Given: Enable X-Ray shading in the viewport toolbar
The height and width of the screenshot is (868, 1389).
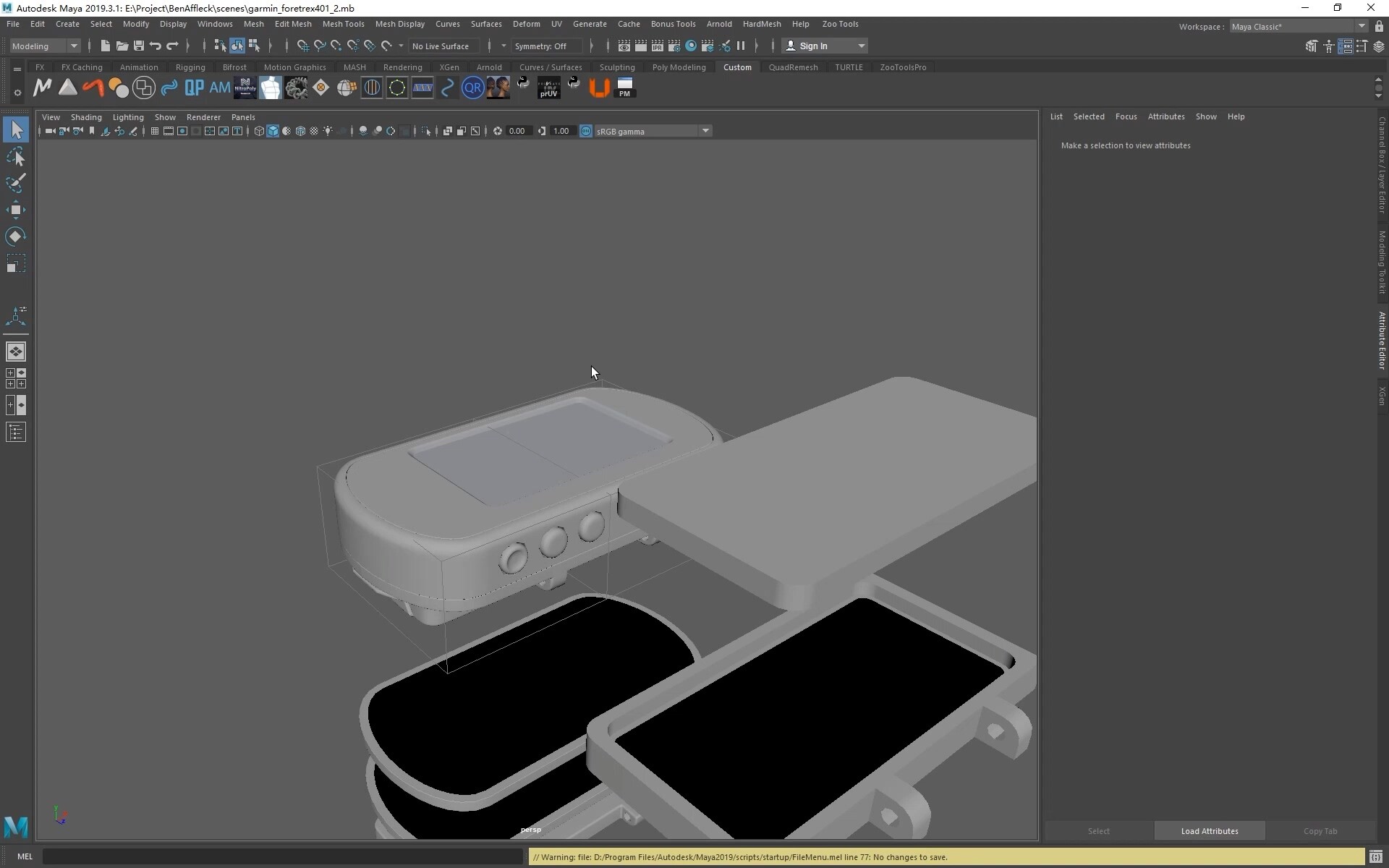Looking at the screenshot, I should point(362,131).
